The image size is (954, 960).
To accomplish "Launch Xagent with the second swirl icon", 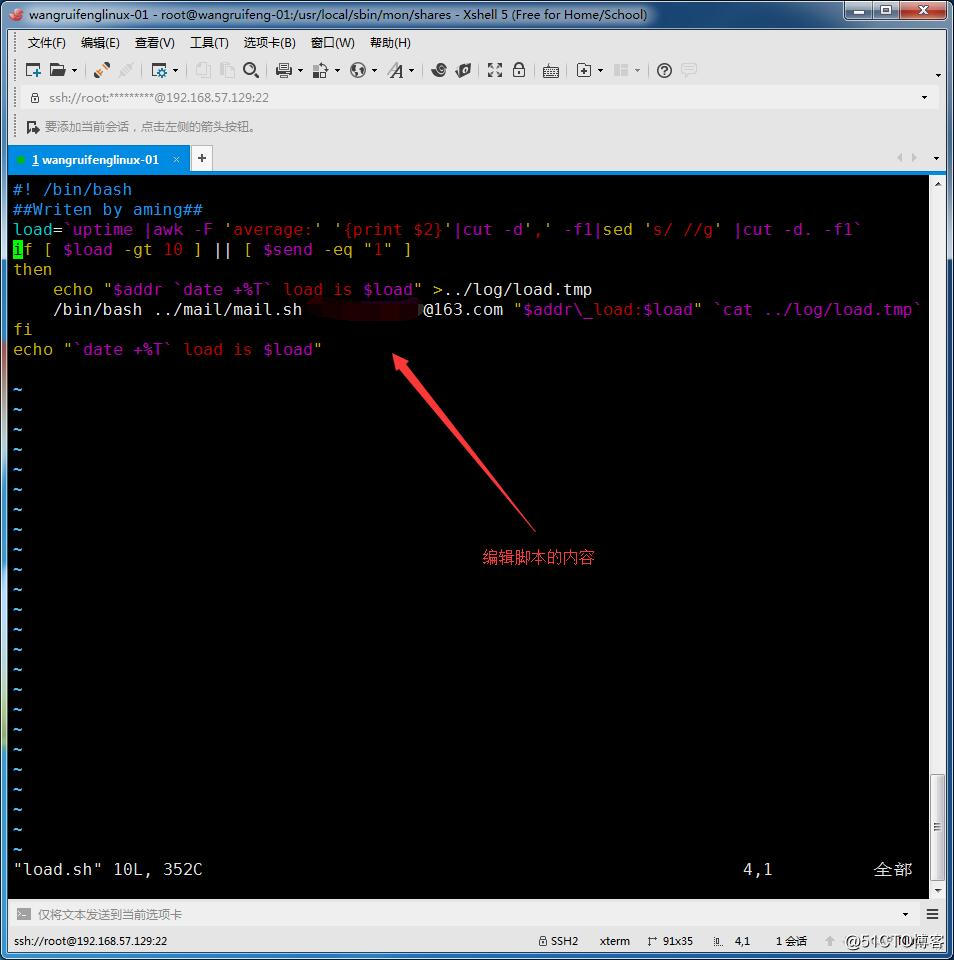I will pos(464,70).
